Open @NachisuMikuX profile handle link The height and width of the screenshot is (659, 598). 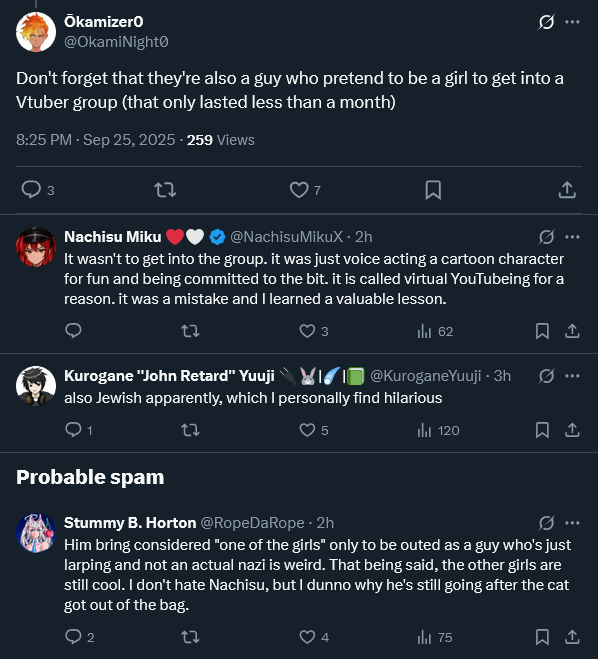point(287,237)
